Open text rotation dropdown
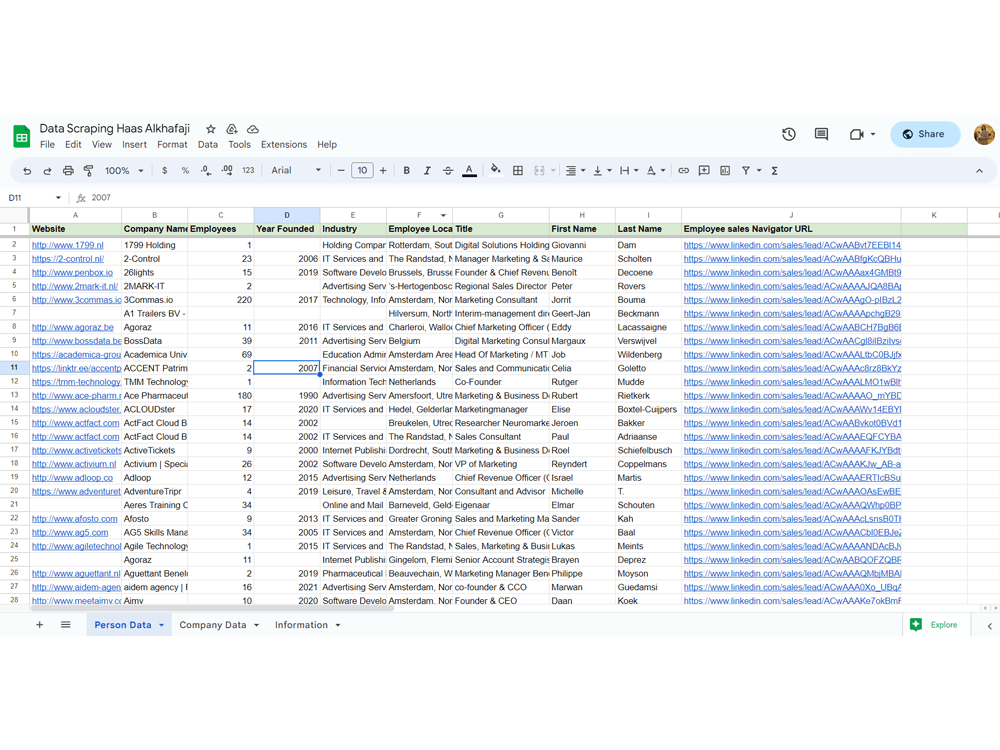 pos(656,171)
